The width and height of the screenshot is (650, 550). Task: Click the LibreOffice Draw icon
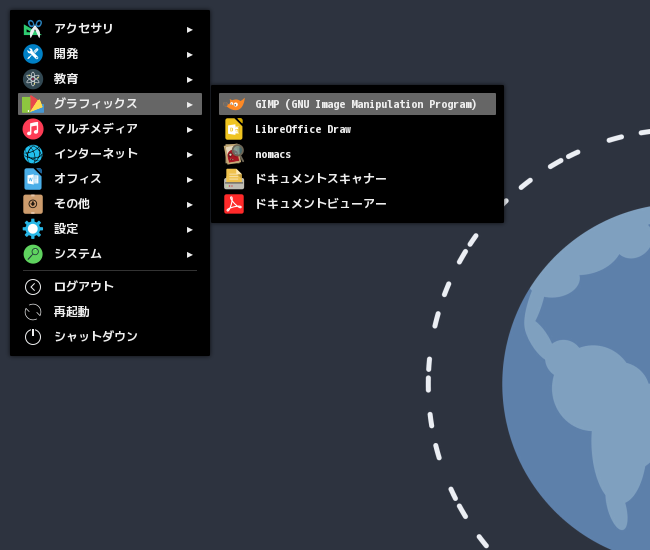(234, 129)
